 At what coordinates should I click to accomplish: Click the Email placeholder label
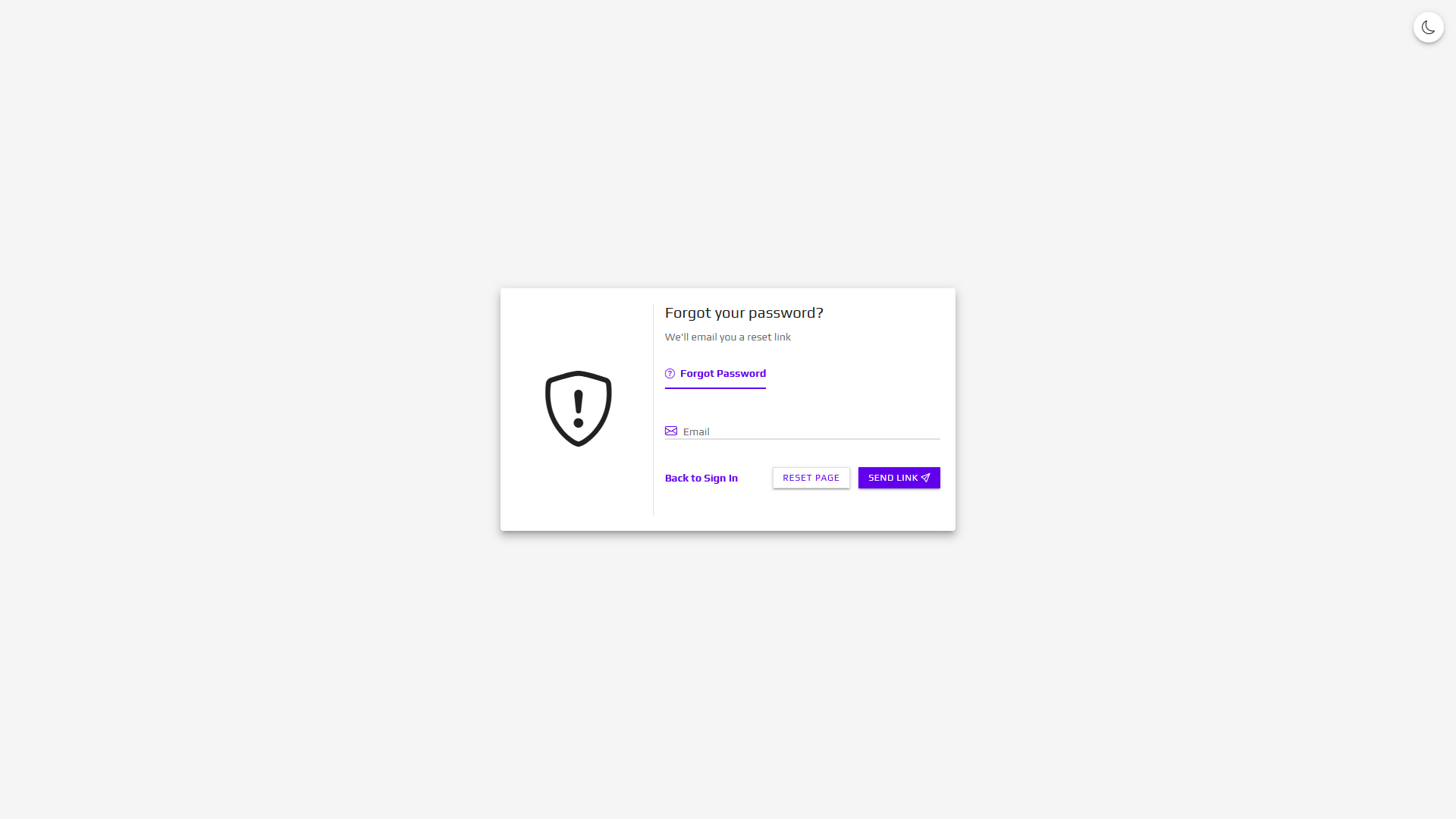(696, 431)
